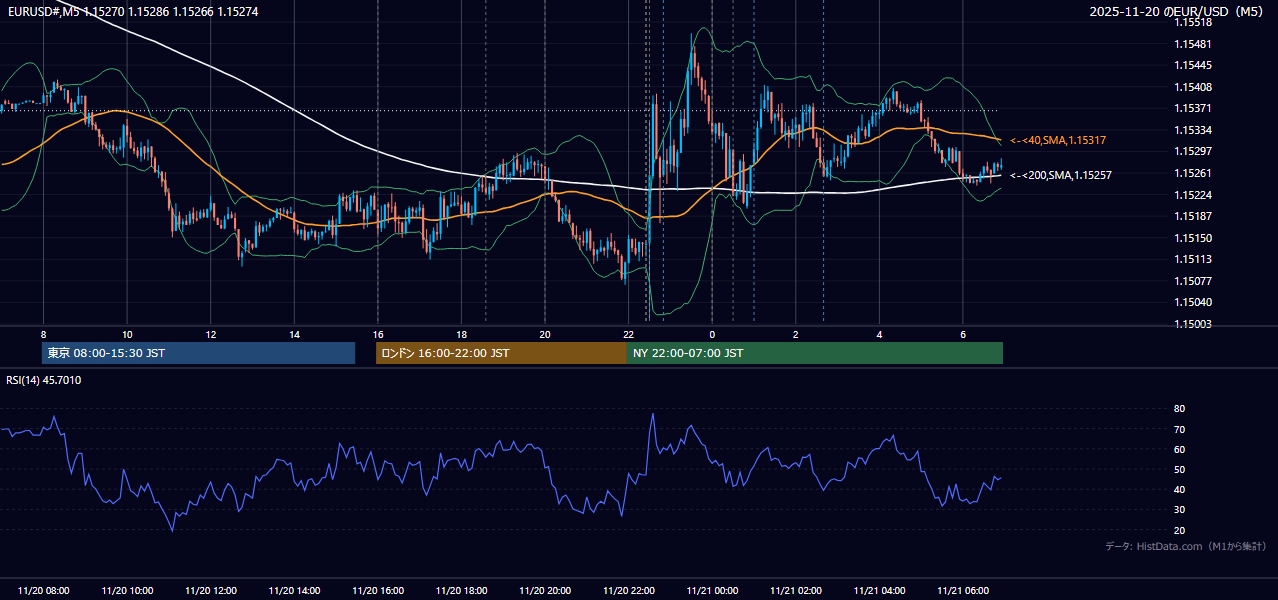Click the 200 SMA label reading 1.15257
Viewport: 1278px width, 600px height.
1060,175
